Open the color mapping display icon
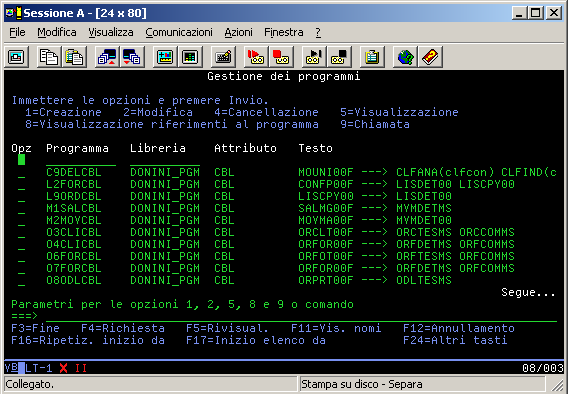This screenshot has height=394, width=568. coord(190,57)
